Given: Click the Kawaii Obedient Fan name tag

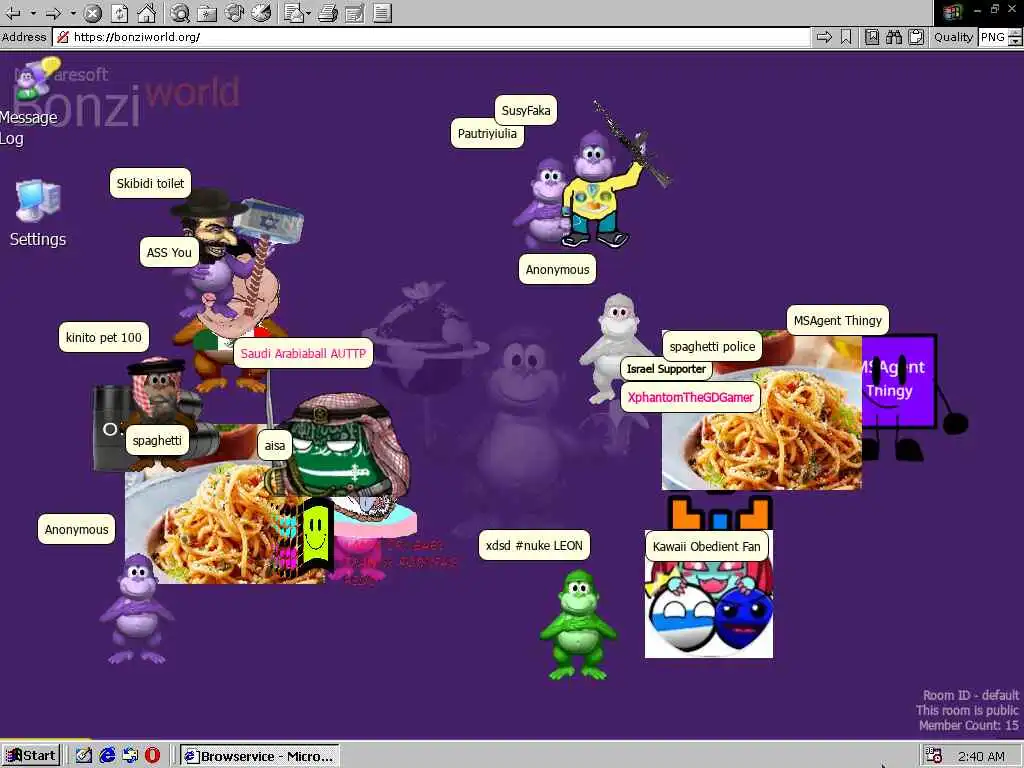Looking at the screenshot, I should pos(707,547).
